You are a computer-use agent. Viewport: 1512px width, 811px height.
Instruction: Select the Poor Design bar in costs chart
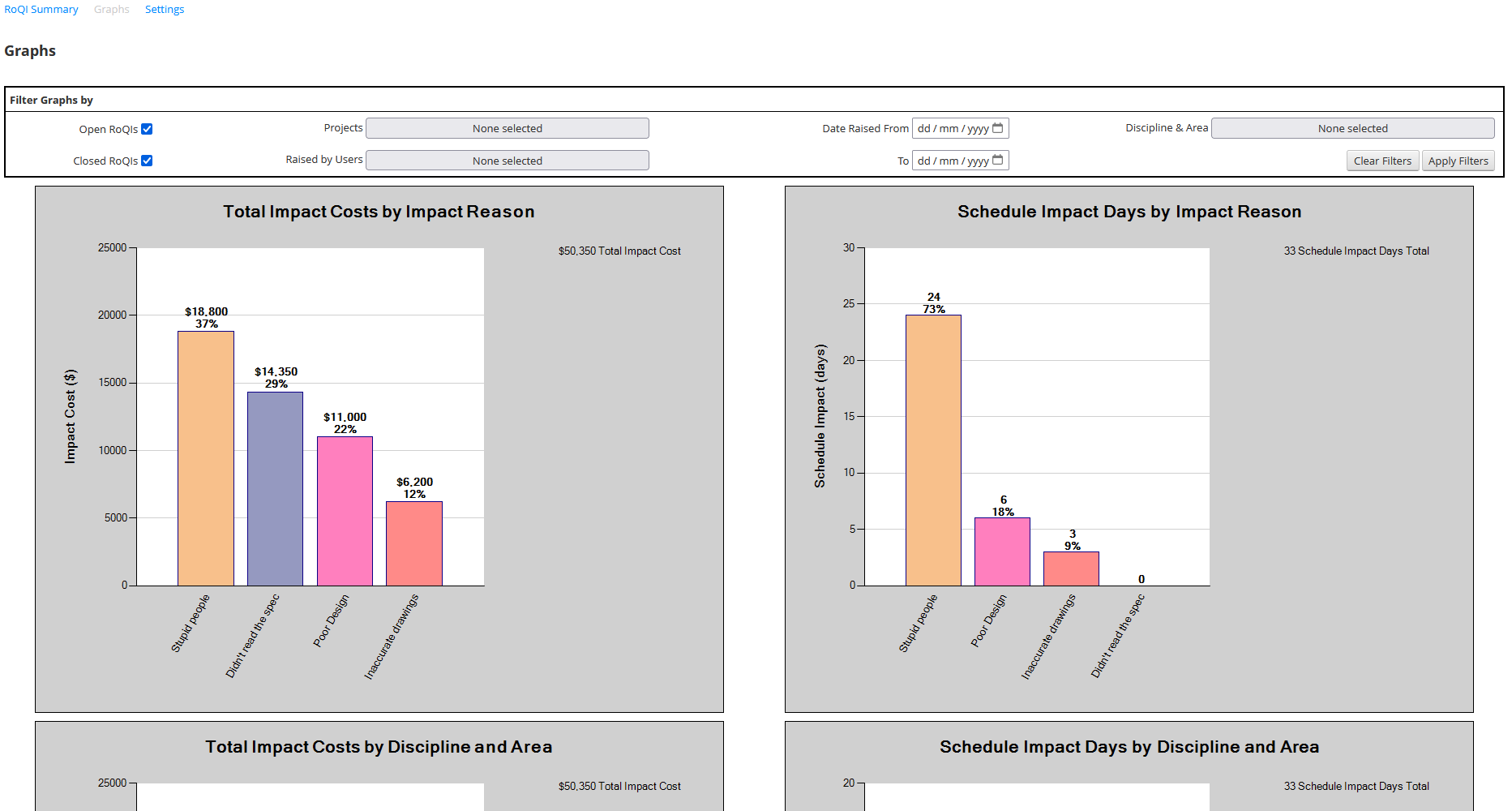(345, 511)
